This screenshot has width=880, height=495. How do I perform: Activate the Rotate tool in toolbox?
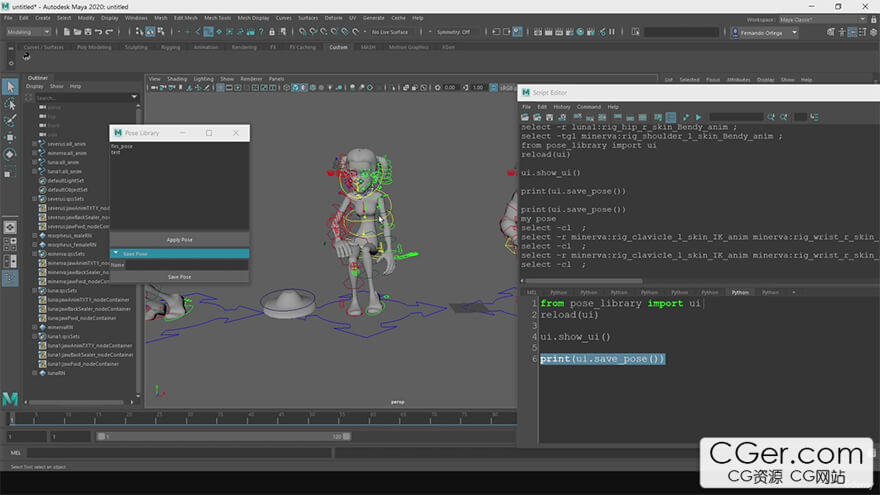[10, 154]
